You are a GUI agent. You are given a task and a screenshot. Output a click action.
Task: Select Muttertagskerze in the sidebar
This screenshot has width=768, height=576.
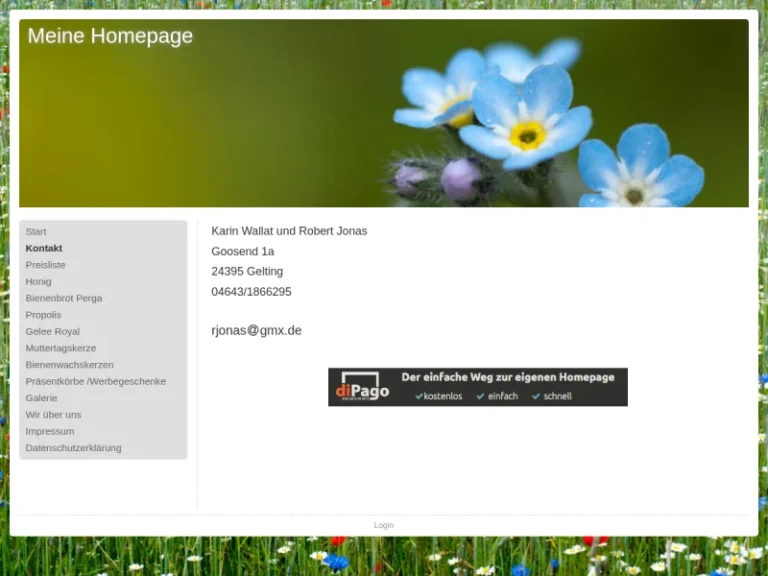tap(61, 348)
